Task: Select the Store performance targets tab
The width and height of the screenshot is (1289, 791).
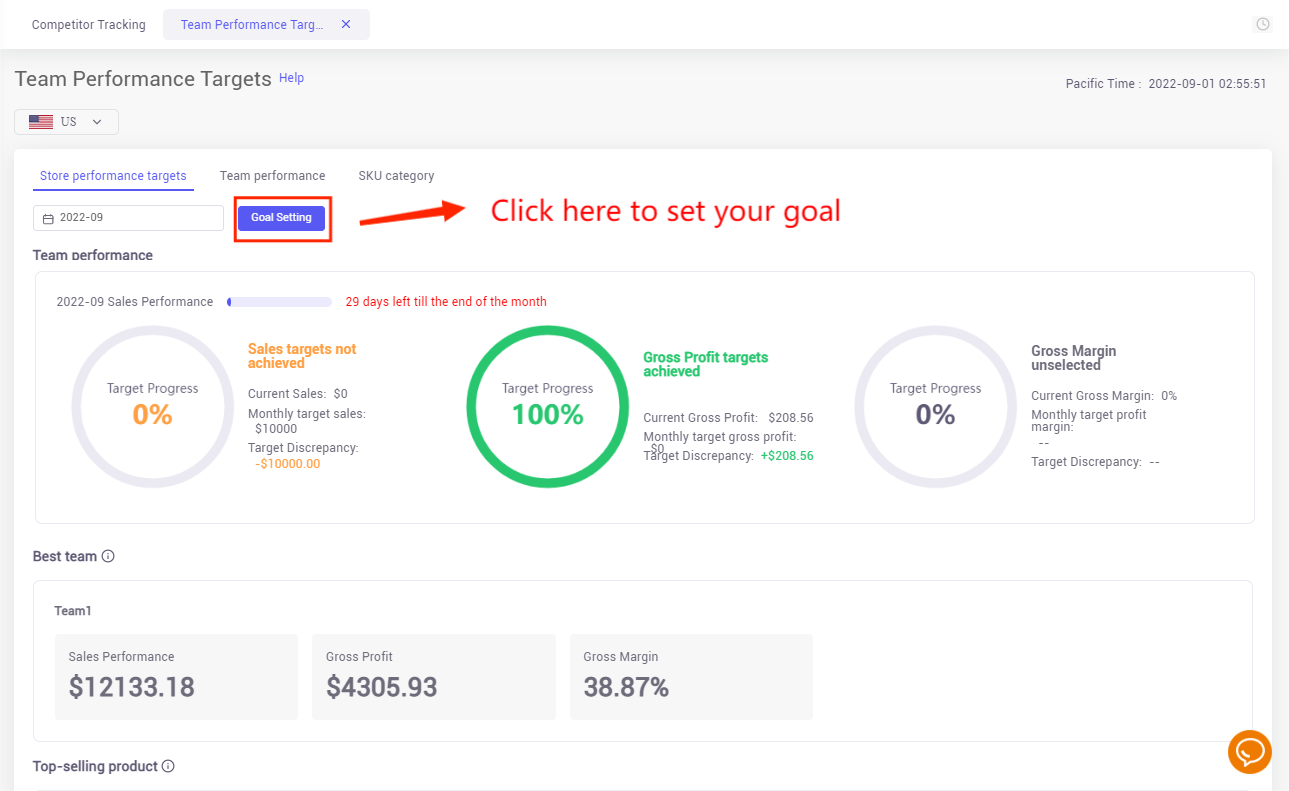Action: point(113,176)
